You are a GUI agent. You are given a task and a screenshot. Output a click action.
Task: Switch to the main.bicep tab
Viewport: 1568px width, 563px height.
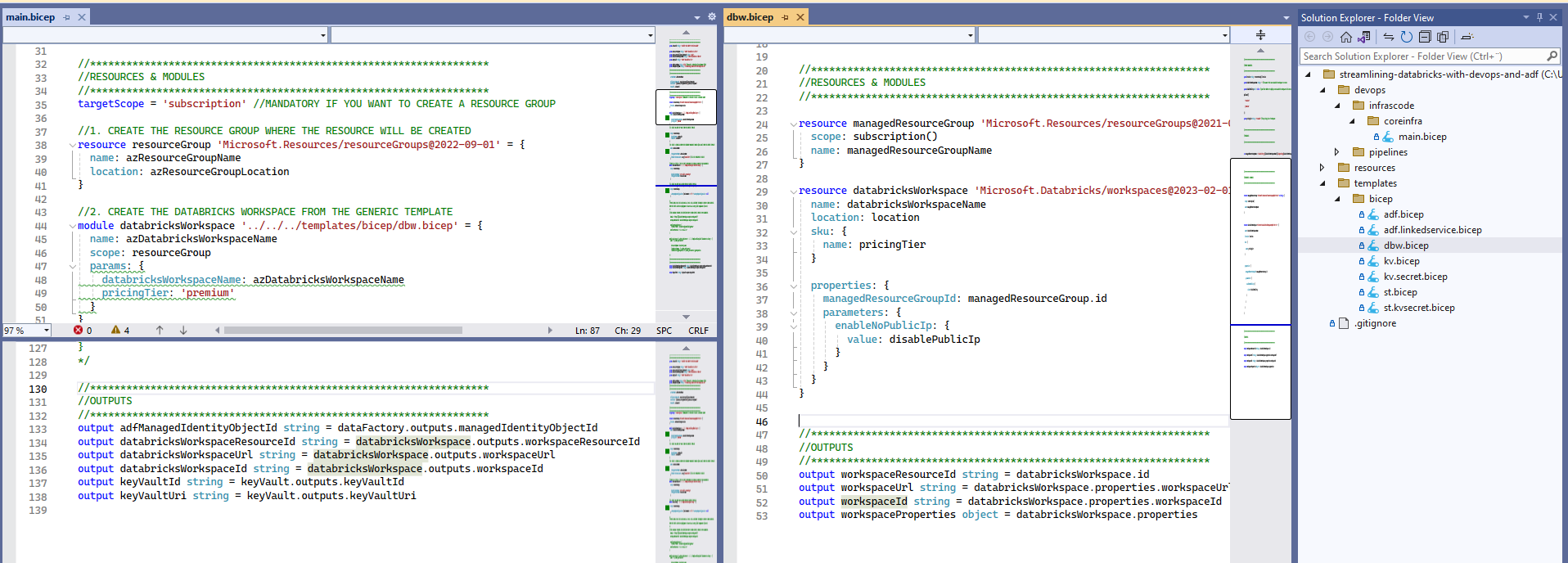coord(30,17)
